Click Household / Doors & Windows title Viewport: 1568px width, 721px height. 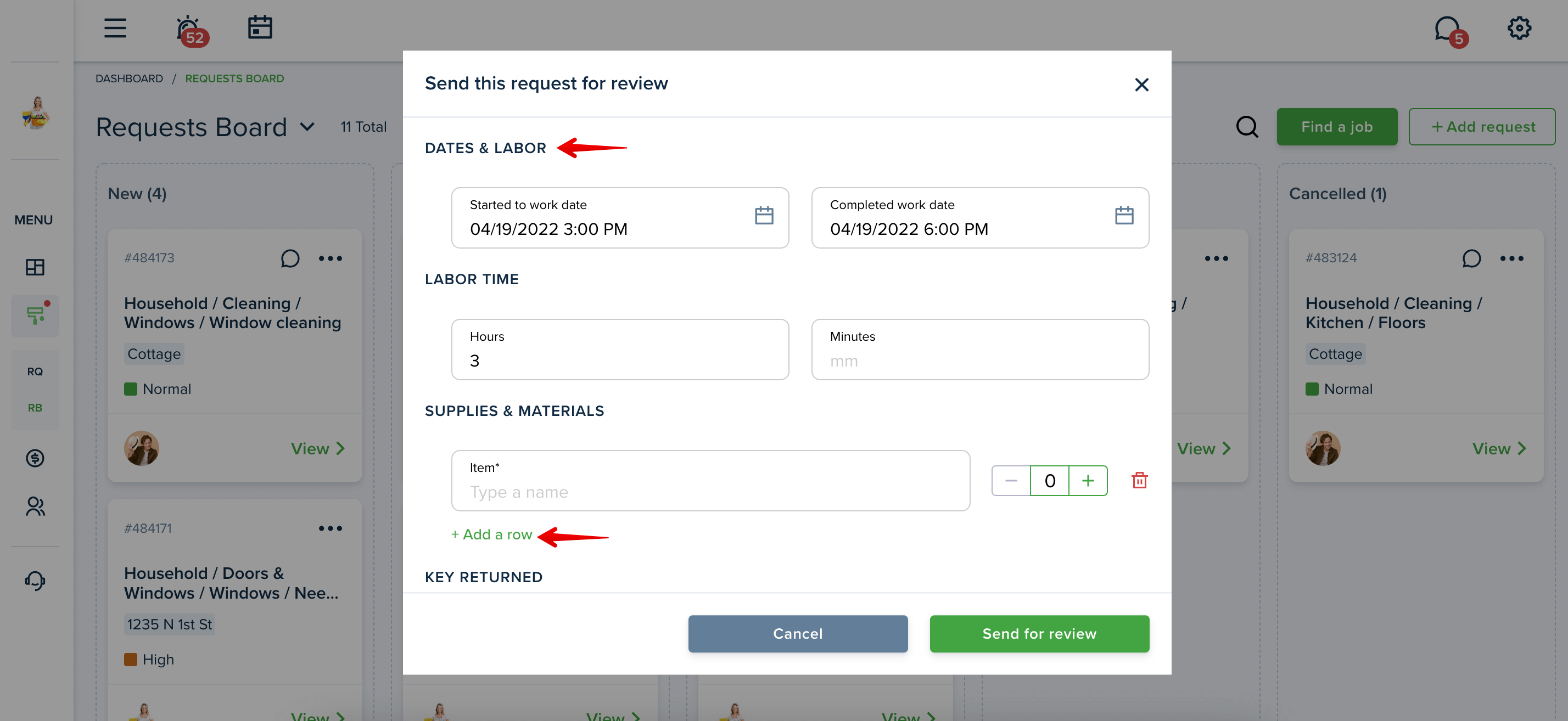[231, 583]
